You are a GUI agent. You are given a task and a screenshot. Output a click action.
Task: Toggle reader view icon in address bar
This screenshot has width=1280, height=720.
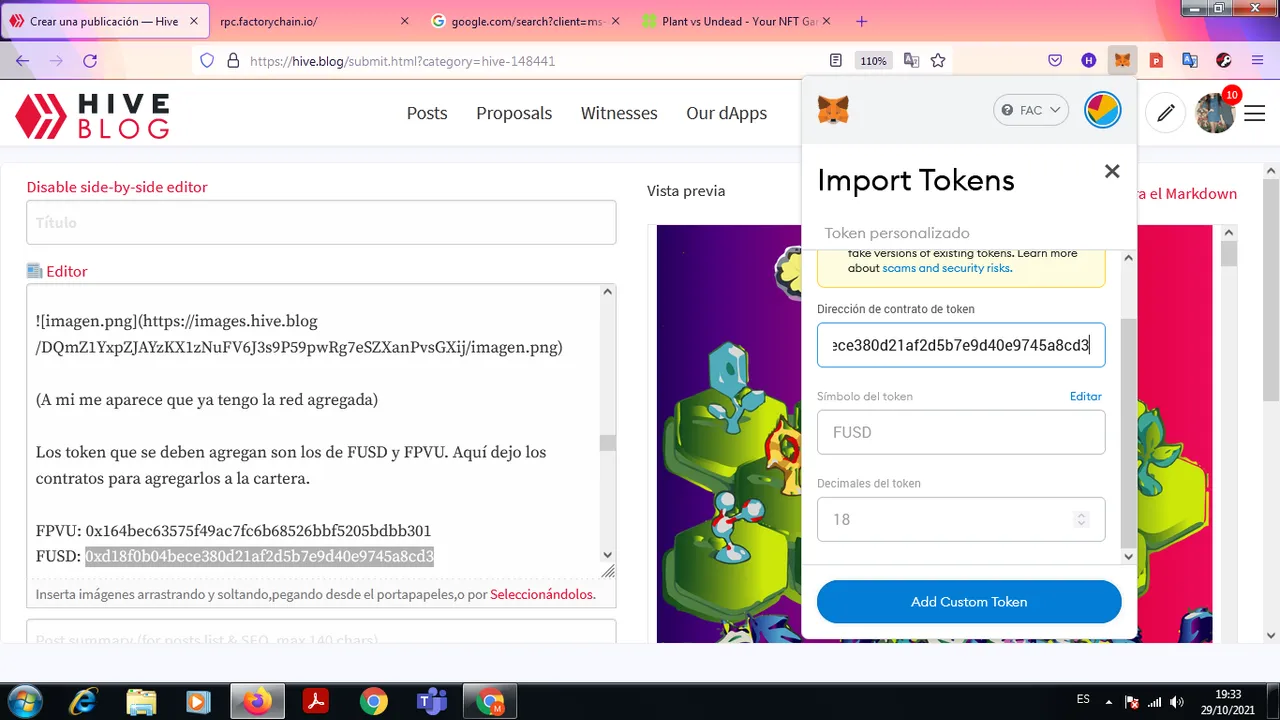(x=836, y=61)
